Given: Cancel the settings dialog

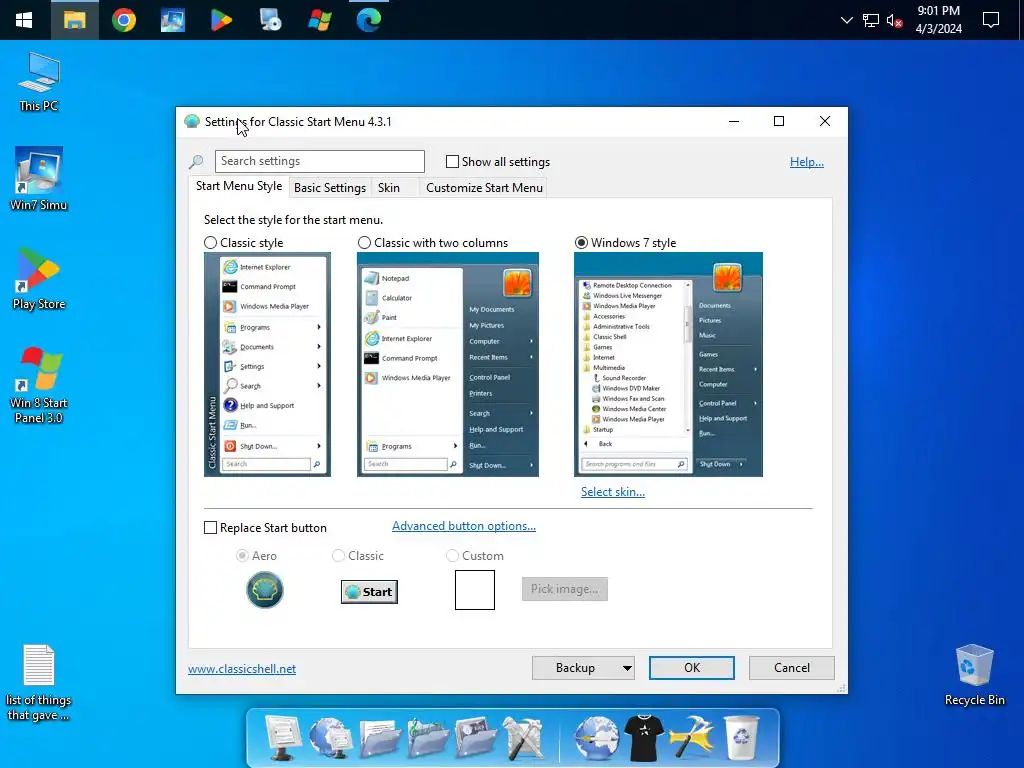Looking at the screenshot, I should [x=792, y=668].
